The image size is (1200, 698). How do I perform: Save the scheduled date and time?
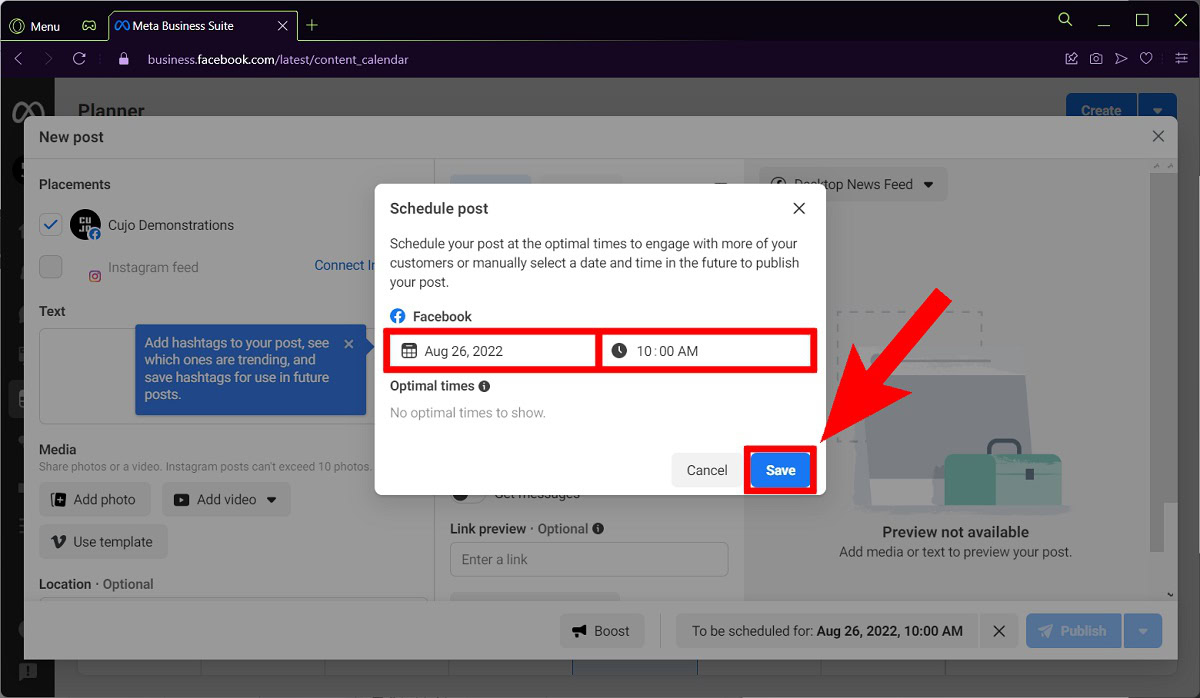(781, 470)
